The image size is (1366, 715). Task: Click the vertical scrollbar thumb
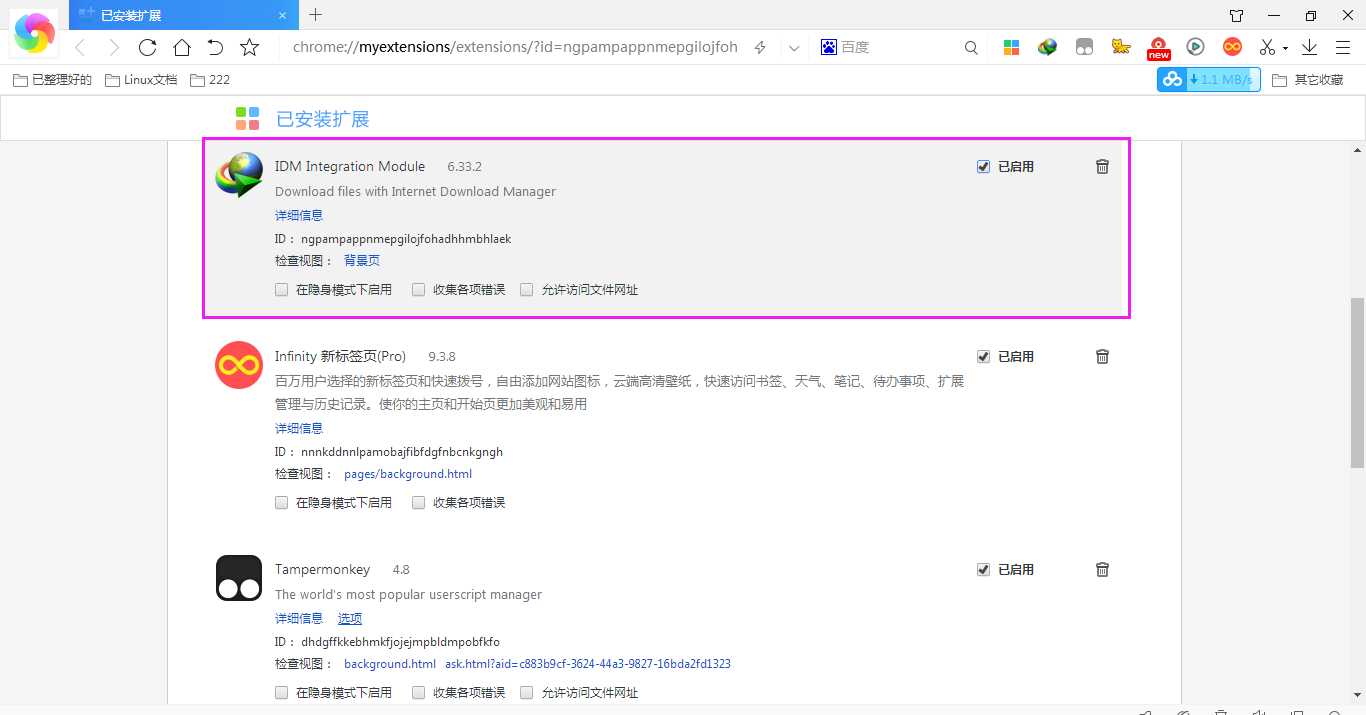(x=1357, y=382)
